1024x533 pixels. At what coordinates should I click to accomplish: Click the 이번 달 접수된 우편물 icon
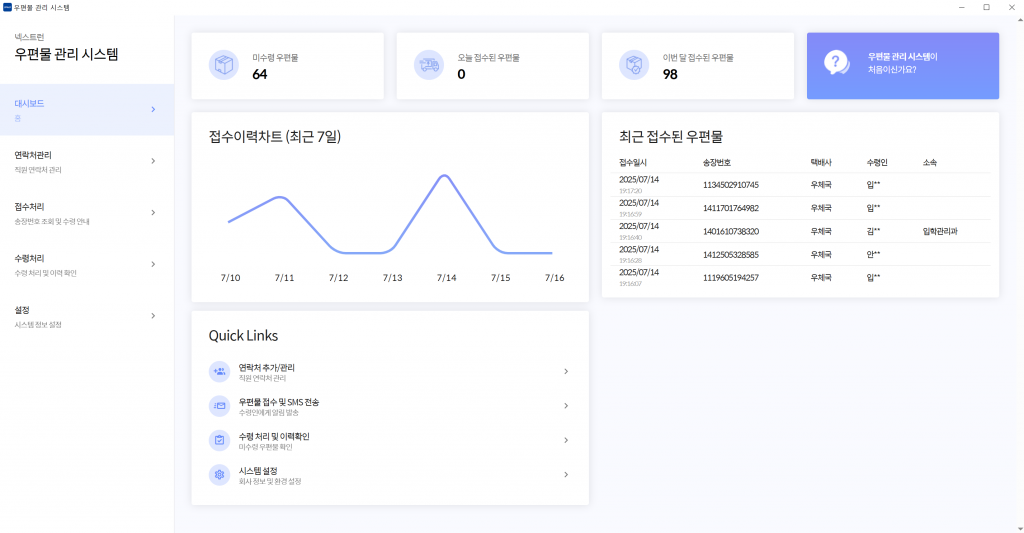[x=634, y=65]
